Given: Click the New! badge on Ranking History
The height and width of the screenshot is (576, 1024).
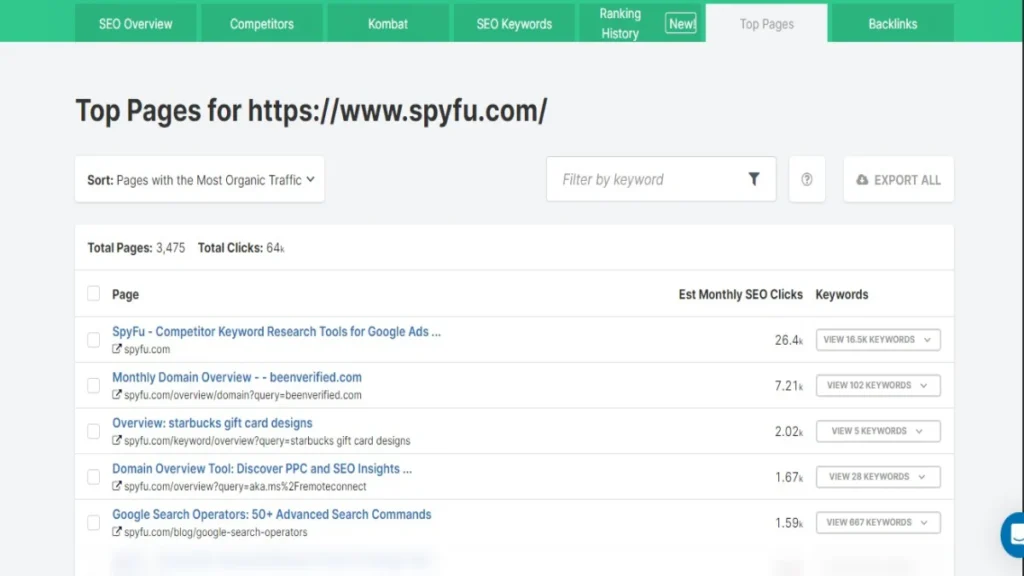Looking at the screenshot, I should (x=681, y=24).
